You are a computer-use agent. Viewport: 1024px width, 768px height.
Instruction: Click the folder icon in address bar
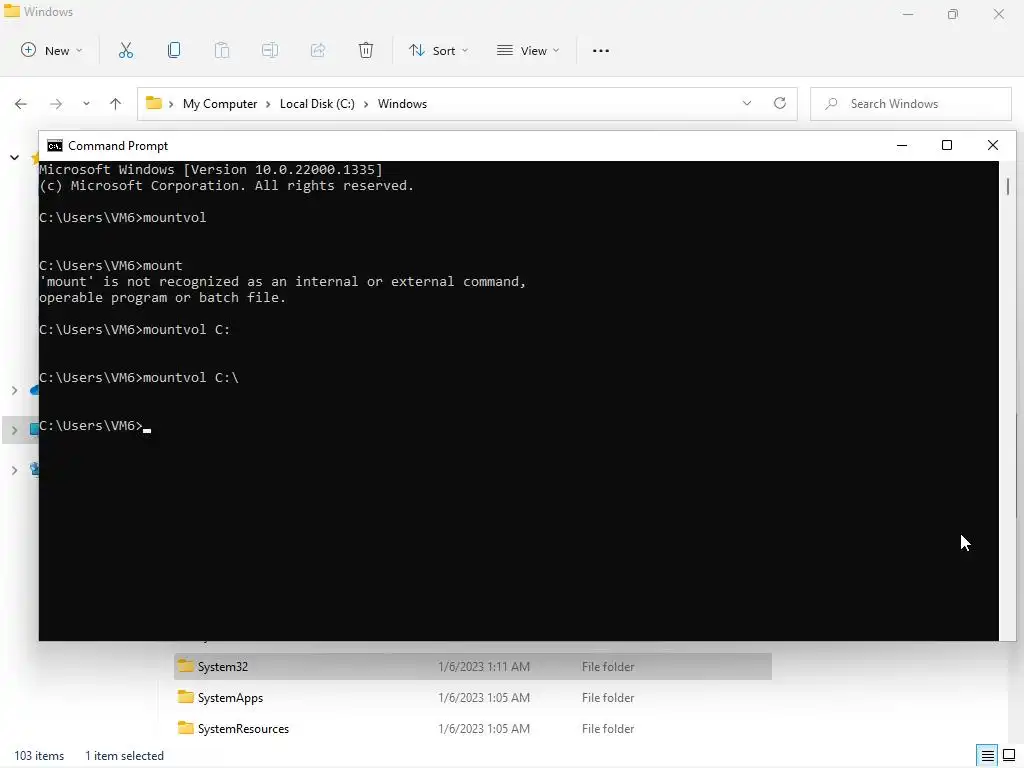point(153,103)
